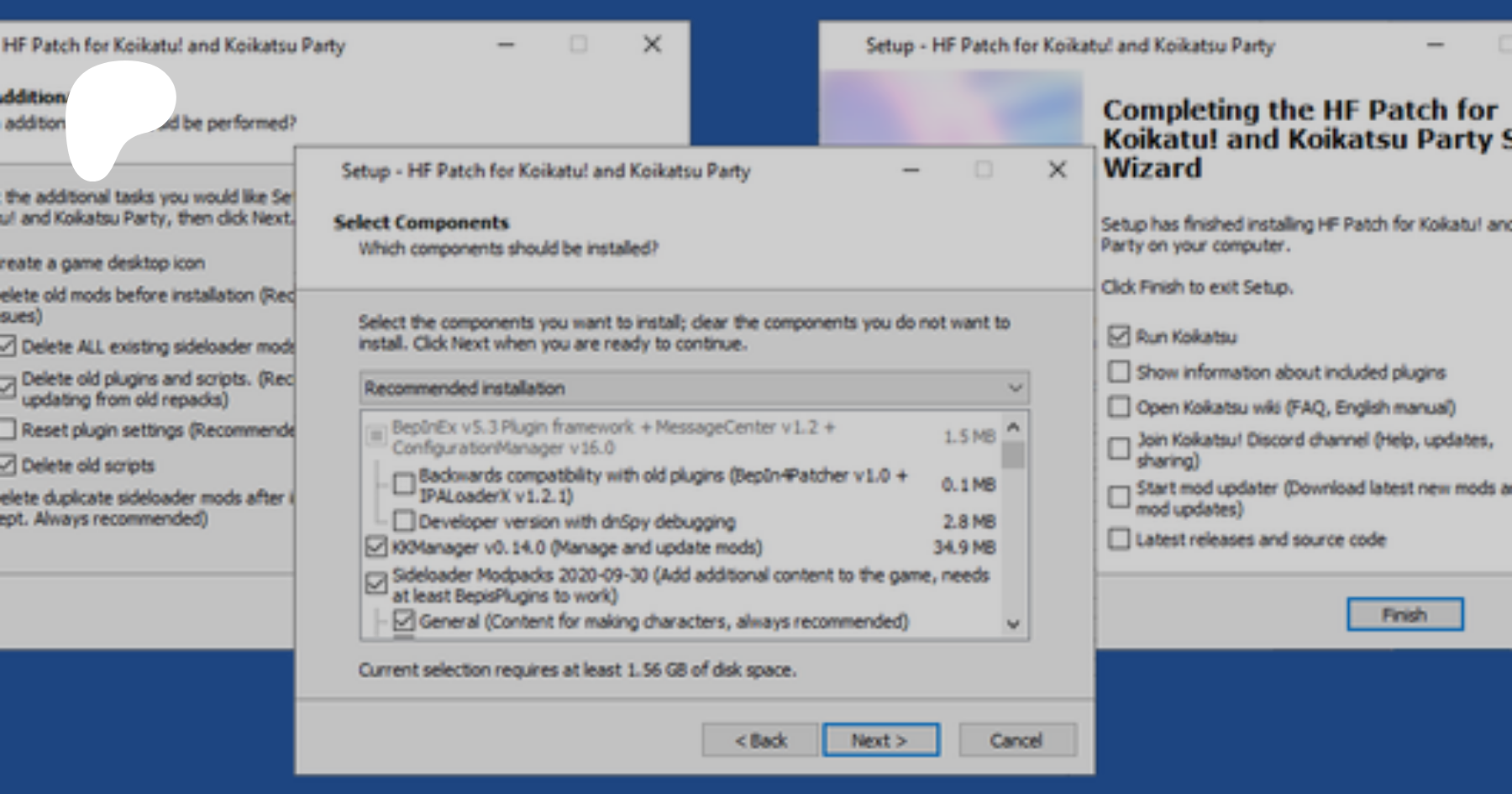
Task: Click Next in the Select Components dialog
Action: [x=881, y=740]
